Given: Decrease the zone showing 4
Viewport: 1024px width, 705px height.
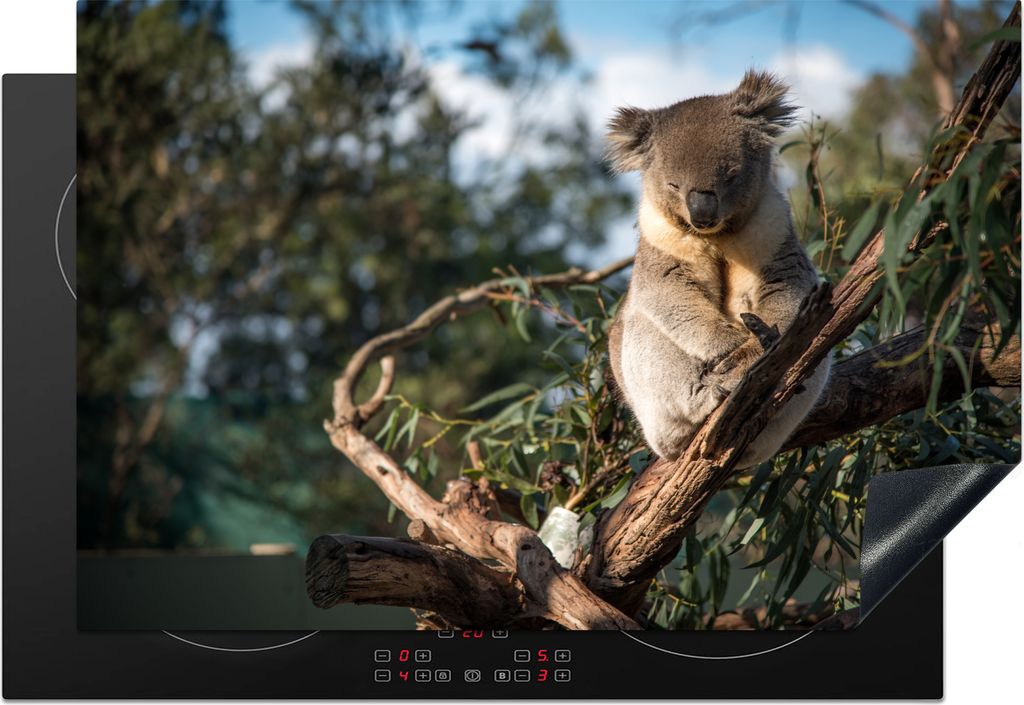Looking at the screenshot, I should point(383,676).
